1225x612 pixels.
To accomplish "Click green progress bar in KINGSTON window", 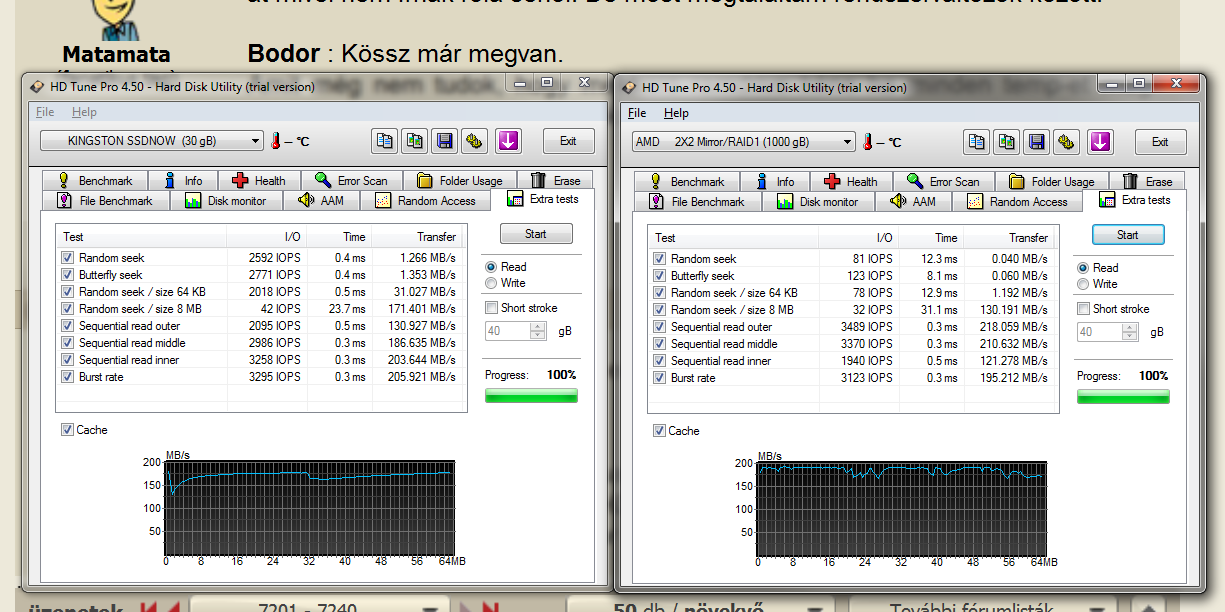I will point(531,396).
